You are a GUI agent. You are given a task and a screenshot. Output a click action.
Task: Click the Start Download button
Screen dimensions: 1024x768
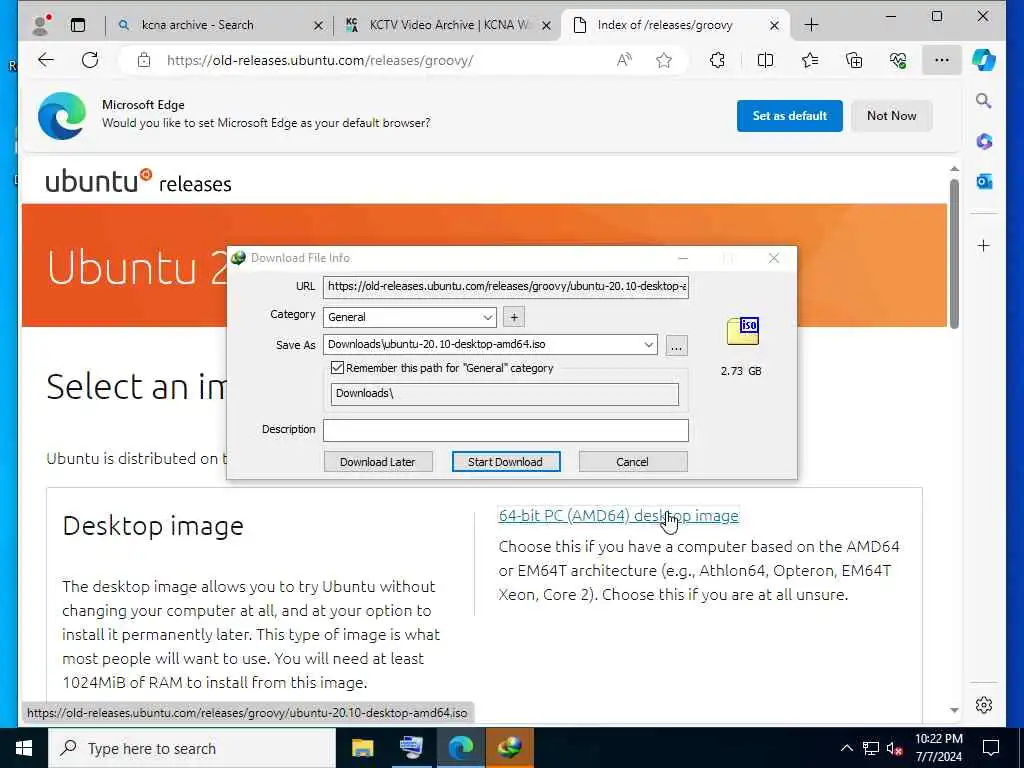pyautogui.click(x=505, y=462)
